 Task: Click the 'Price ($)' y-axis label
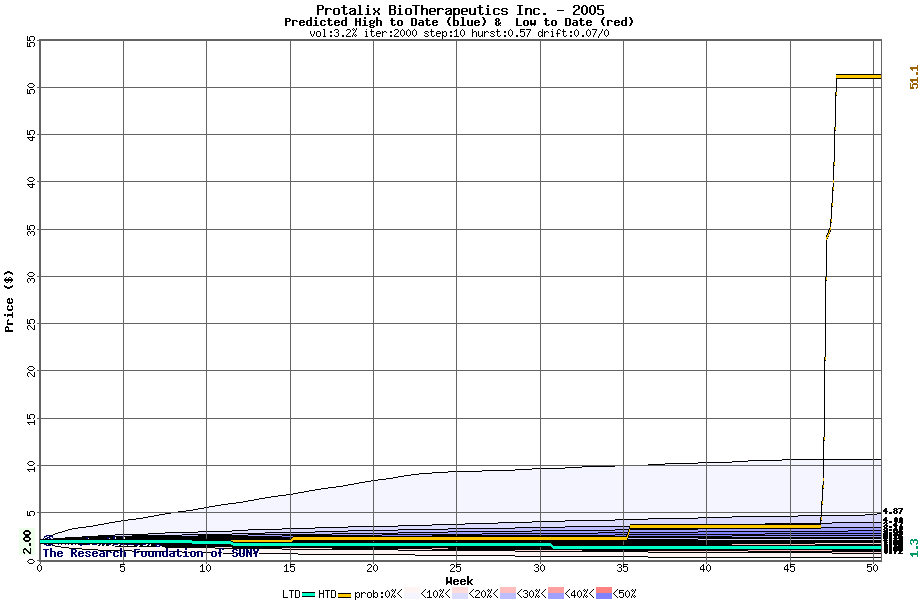tap(9, 301)
